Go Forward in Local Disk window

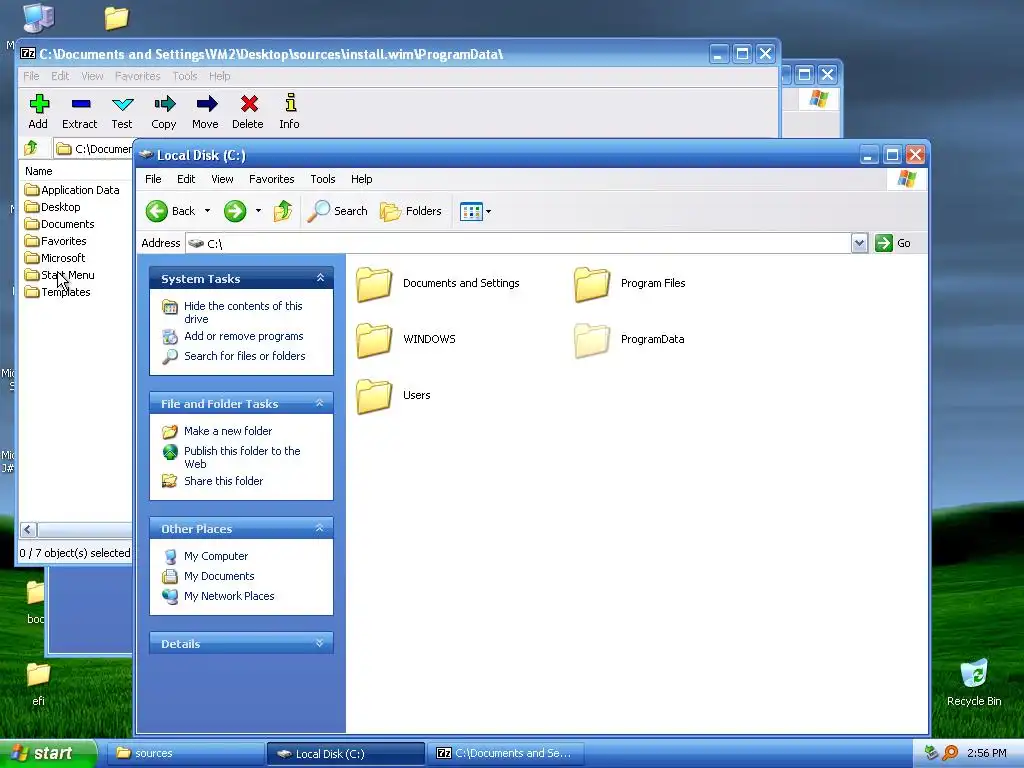(x=235, y=211)
